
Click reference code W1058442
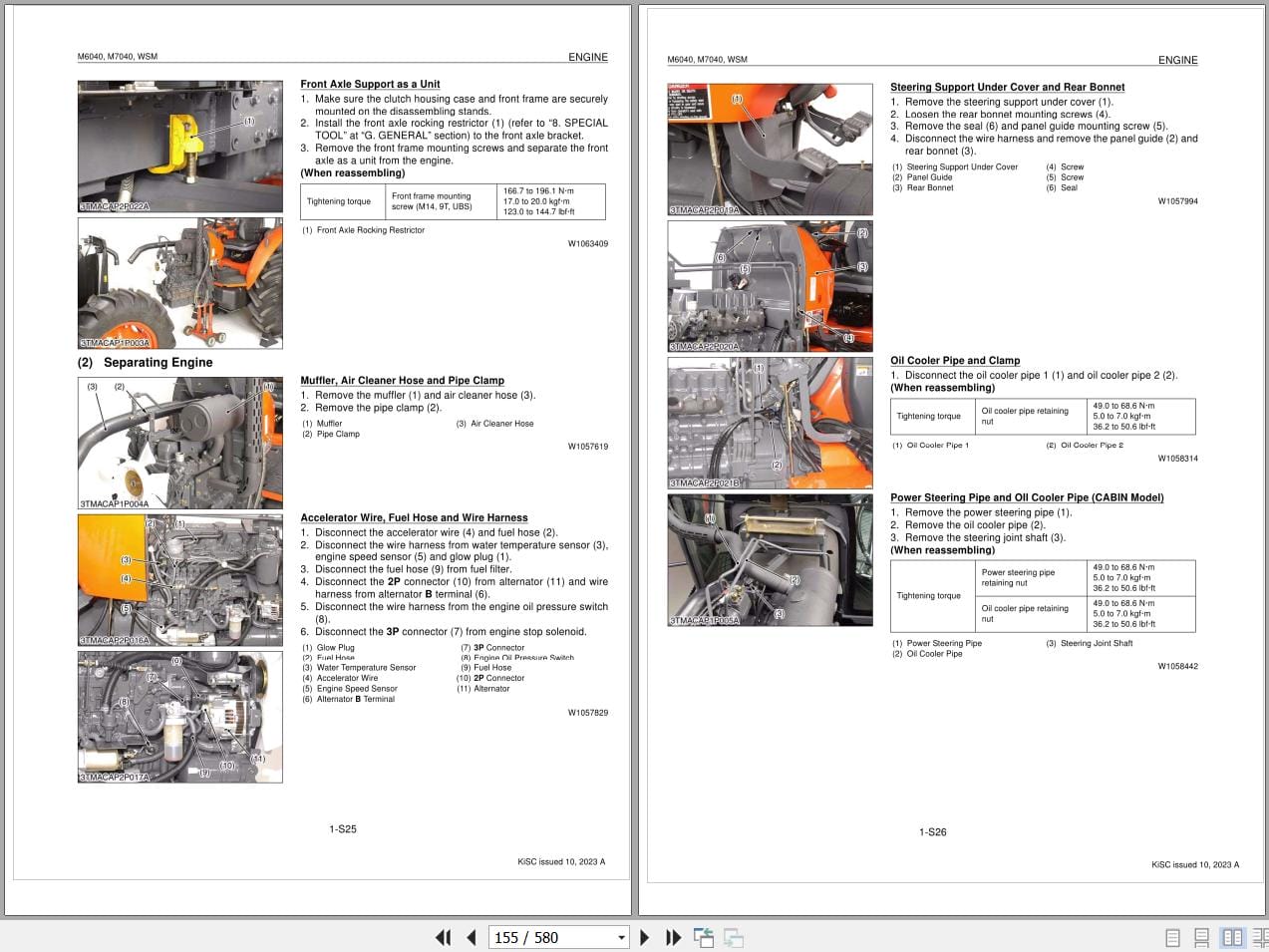pos(1178,667)
